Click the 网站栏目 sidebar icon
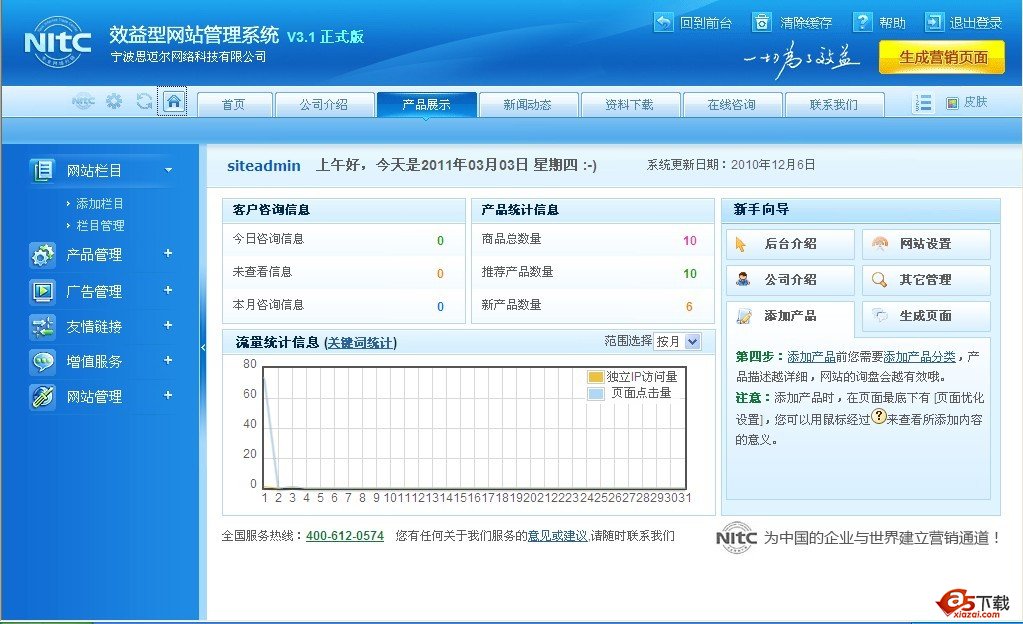1023x624 pixels. tap(42, 170)
